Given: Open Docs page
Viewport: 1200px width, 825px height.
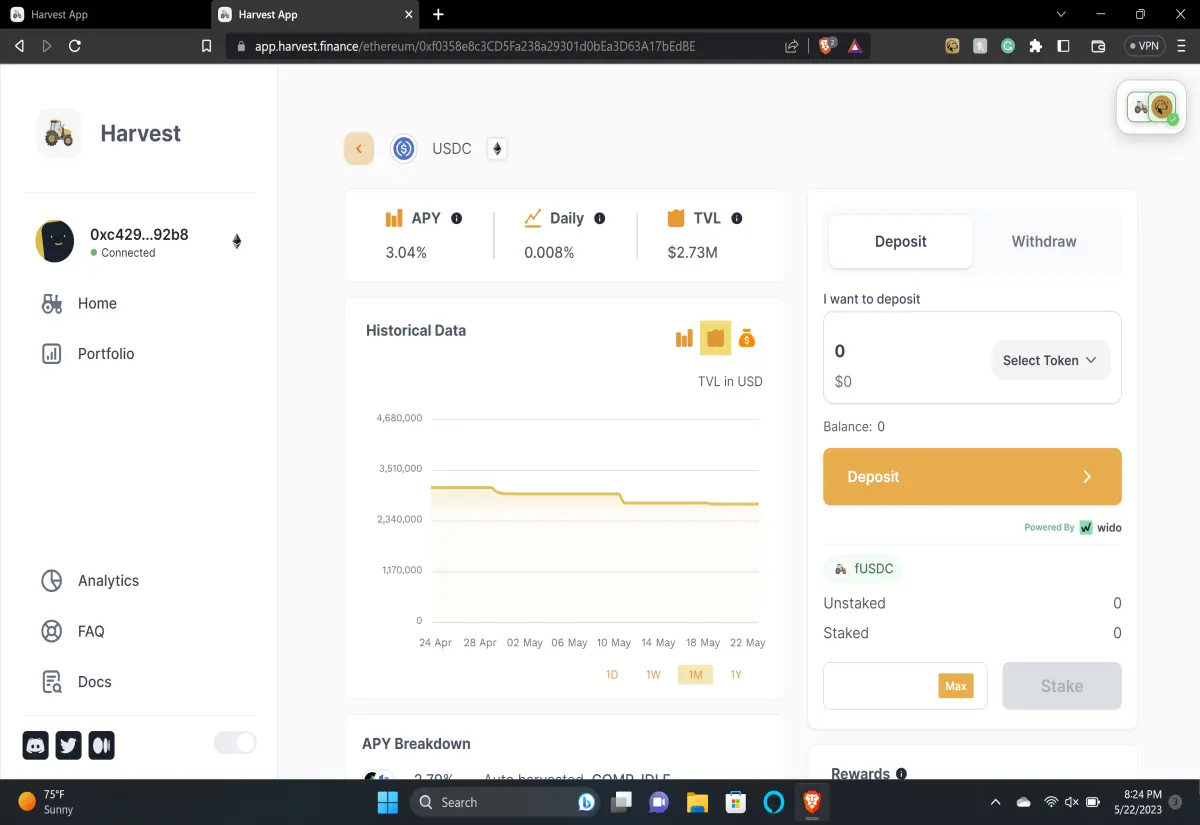Looking at the screenshot, I should pyautogui.click(x=76, y=682).
